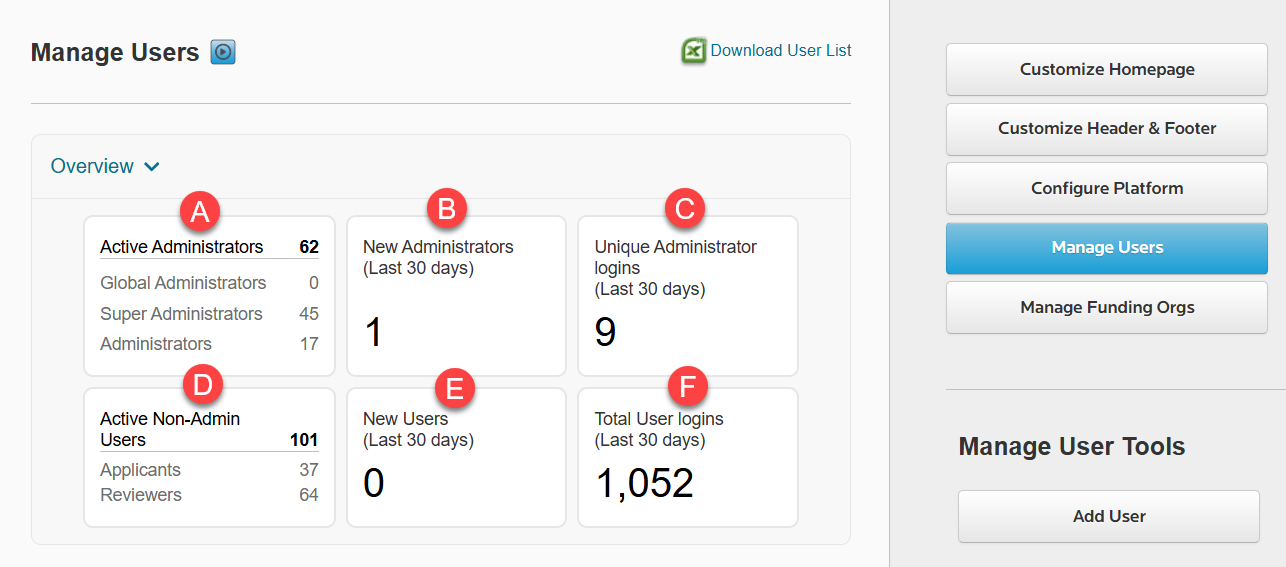Collapse the Overview section chevron
Image resolution: width=1286 pixels, height=567 pixels.
(152, 167)
